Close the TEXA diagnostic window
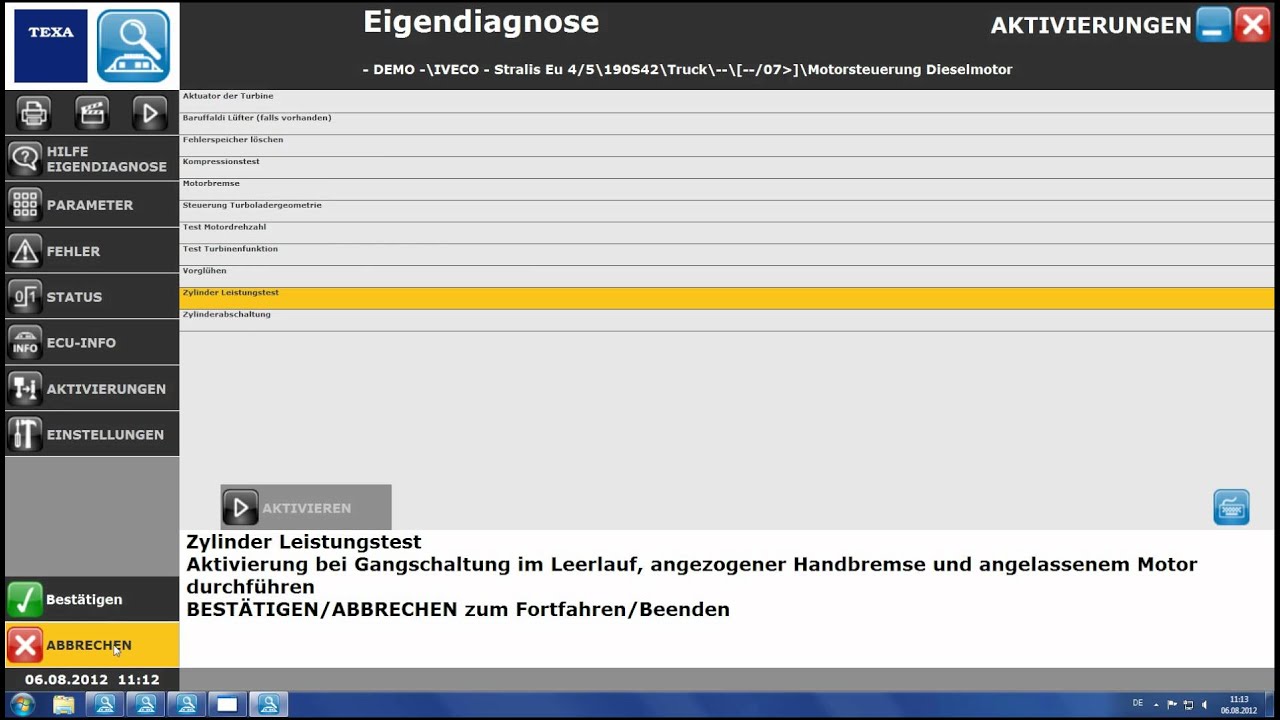The width and height of the screenshot is (1280, 720). pos(1252,25)
